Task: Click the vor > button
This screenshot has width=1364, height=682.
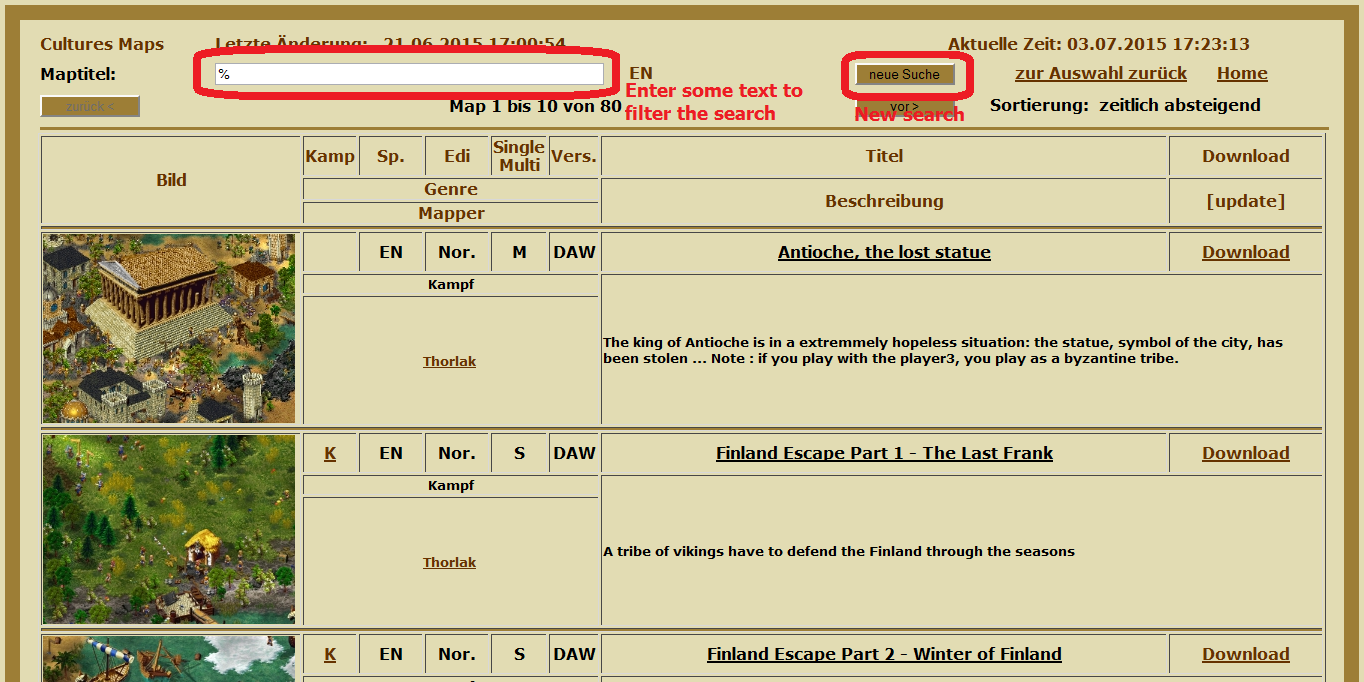Action: (x=904, y=106)
